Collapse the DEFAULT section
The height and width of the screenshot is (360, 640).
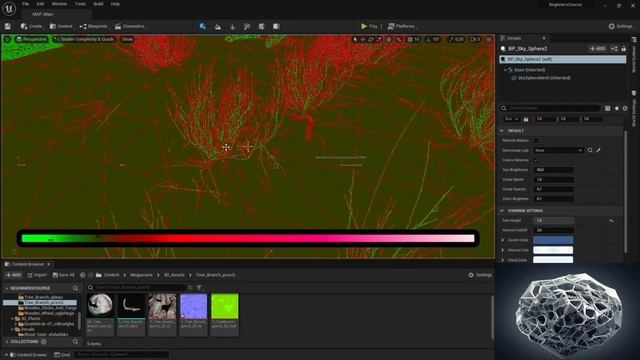point(502,131)
